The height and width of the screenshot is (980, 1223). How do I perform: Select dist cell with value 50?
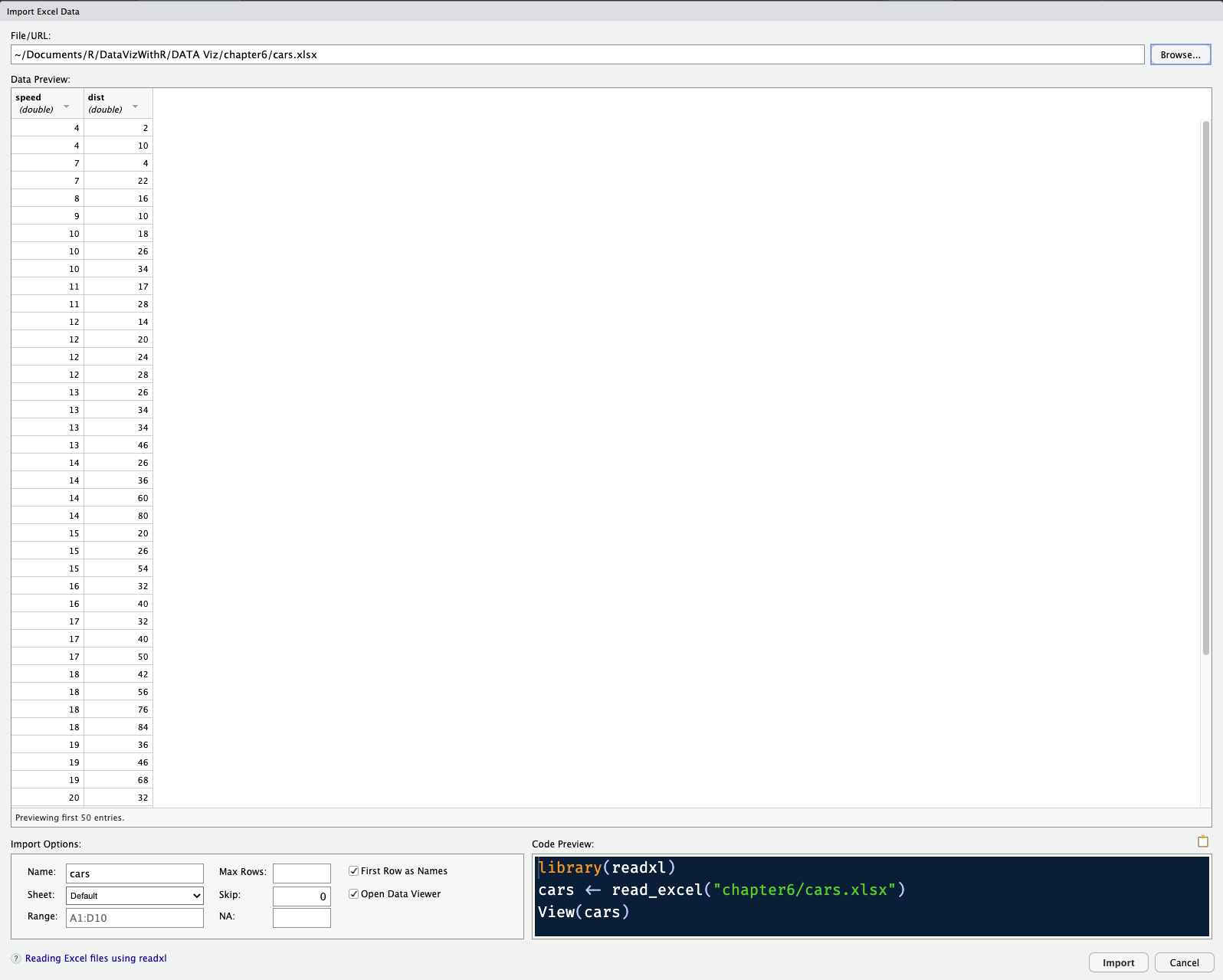[118, 657]
